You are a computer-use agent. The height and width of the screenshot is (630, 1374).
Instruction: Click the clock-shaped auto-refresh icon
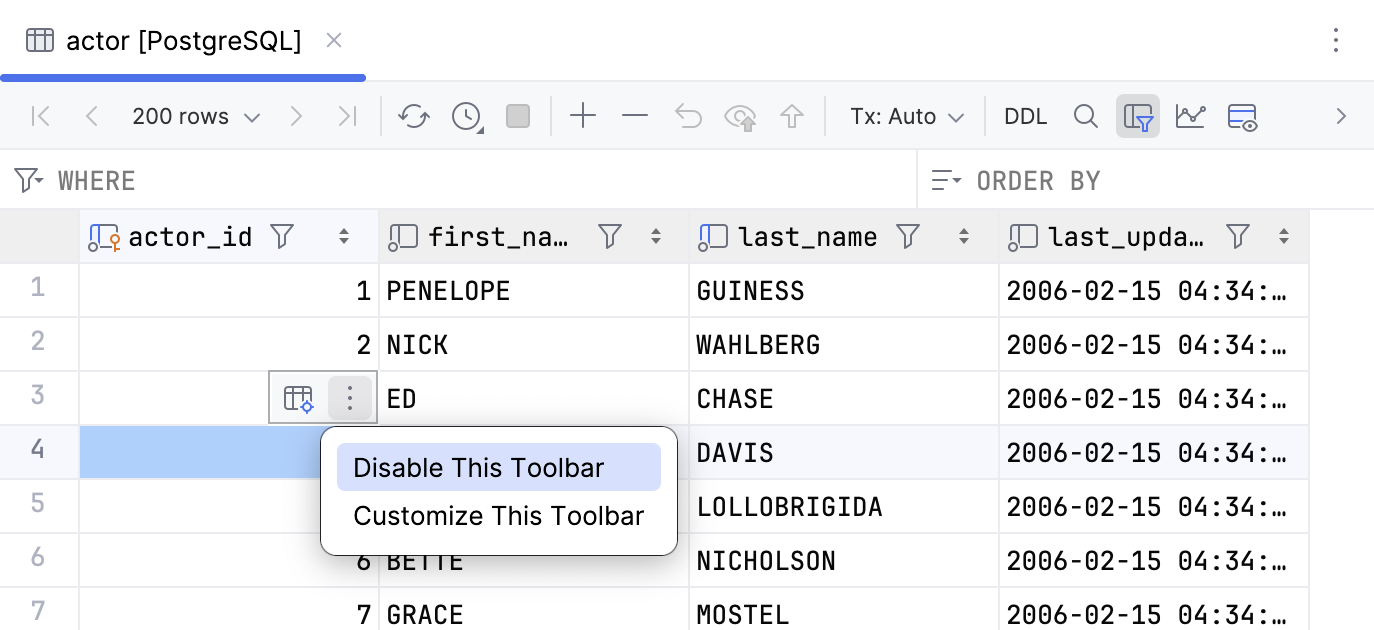click(x=465, y=116)
